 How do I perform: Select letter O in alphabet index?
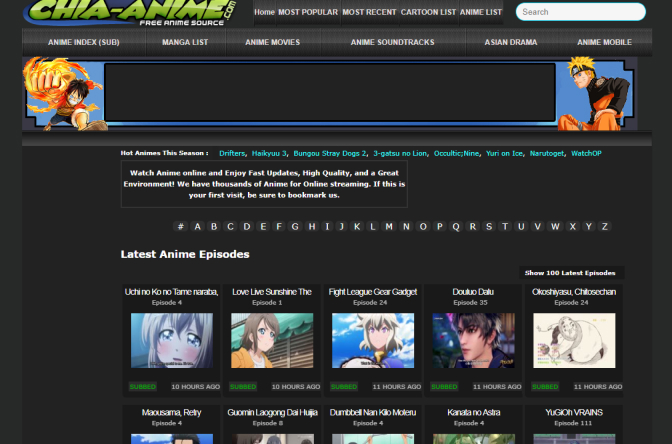click(x=423, y=226)
